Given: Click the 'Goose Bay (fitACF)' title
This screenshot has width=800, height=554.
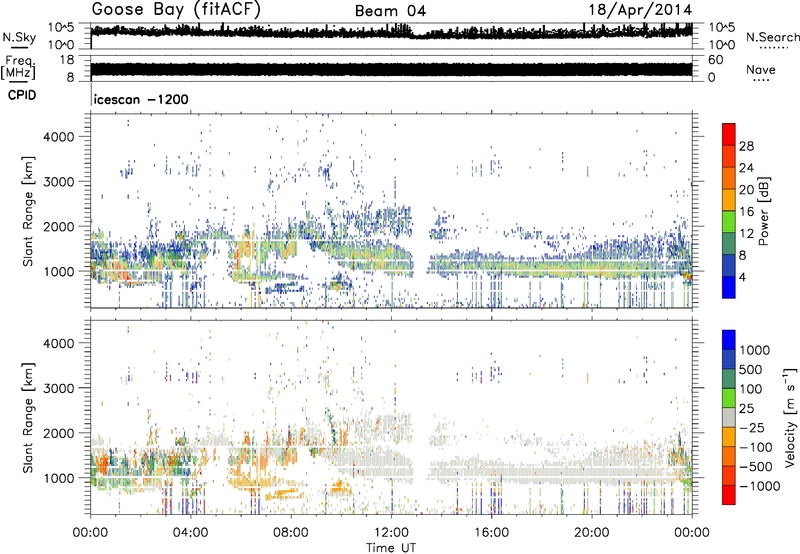Looking at the screenshot, I should coord(176,10).
